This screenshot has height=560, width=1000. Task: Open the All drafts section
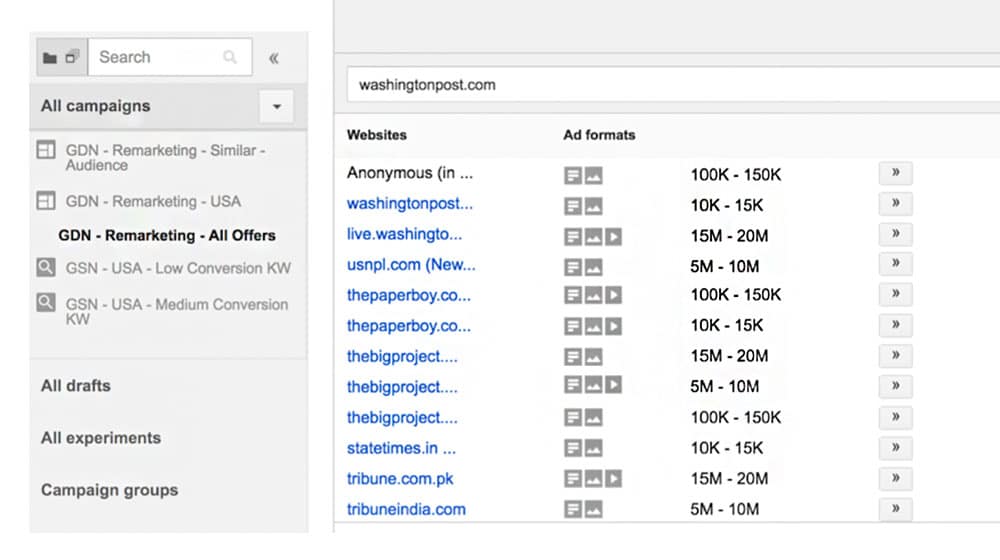click(76, 386)
